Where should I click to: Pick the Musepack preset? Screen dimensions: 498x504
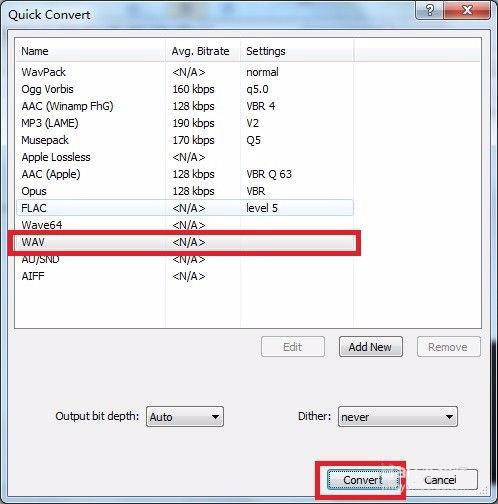[185, 140]
